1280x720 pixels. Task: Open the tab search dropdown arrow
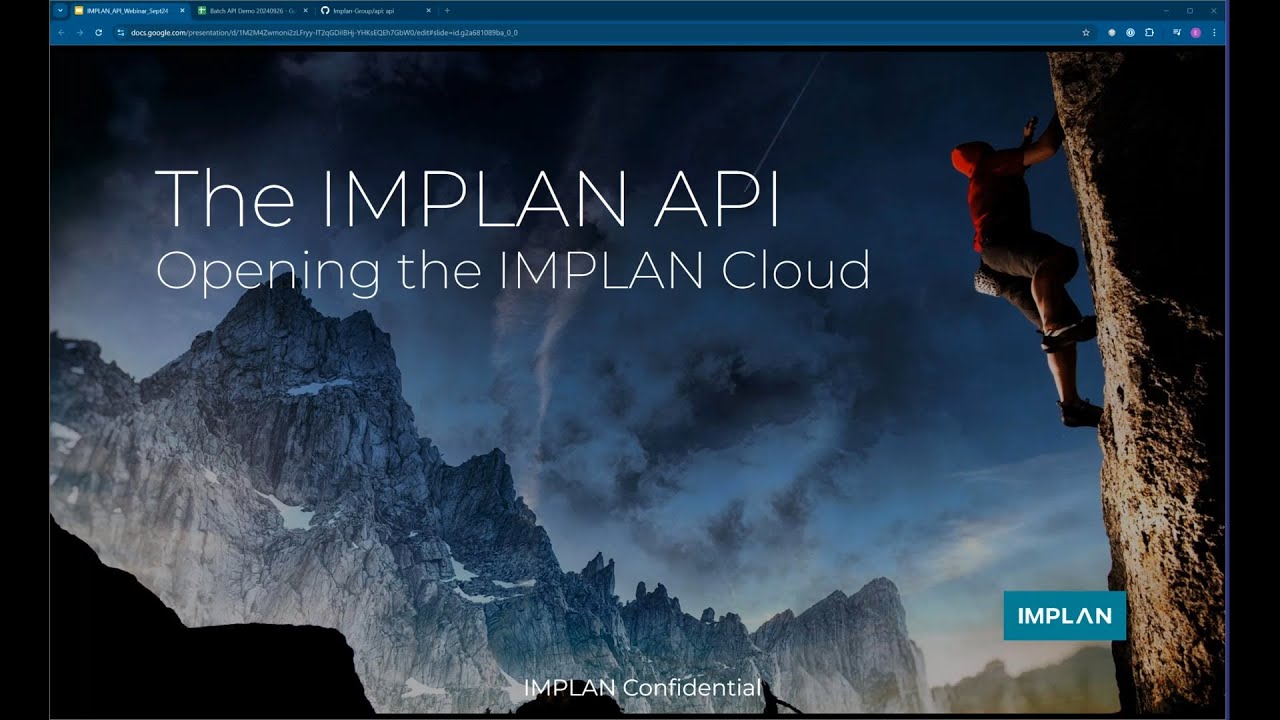point(60,10)
